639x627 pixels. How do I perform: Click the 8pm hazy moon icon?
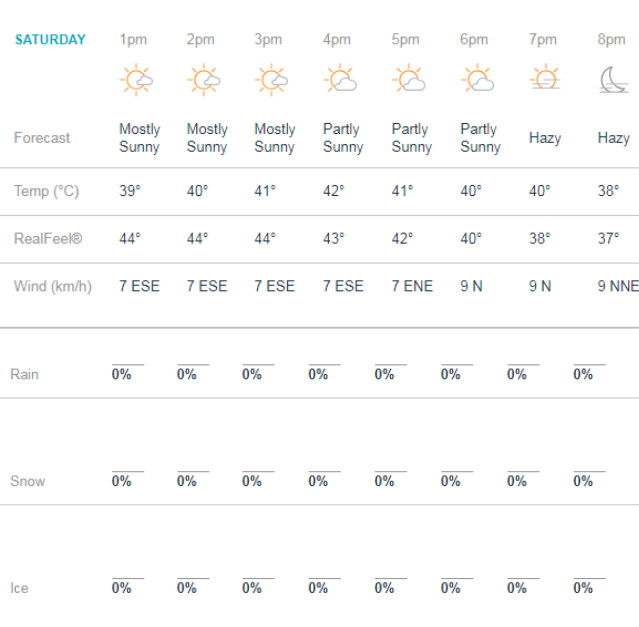[614, 80]
